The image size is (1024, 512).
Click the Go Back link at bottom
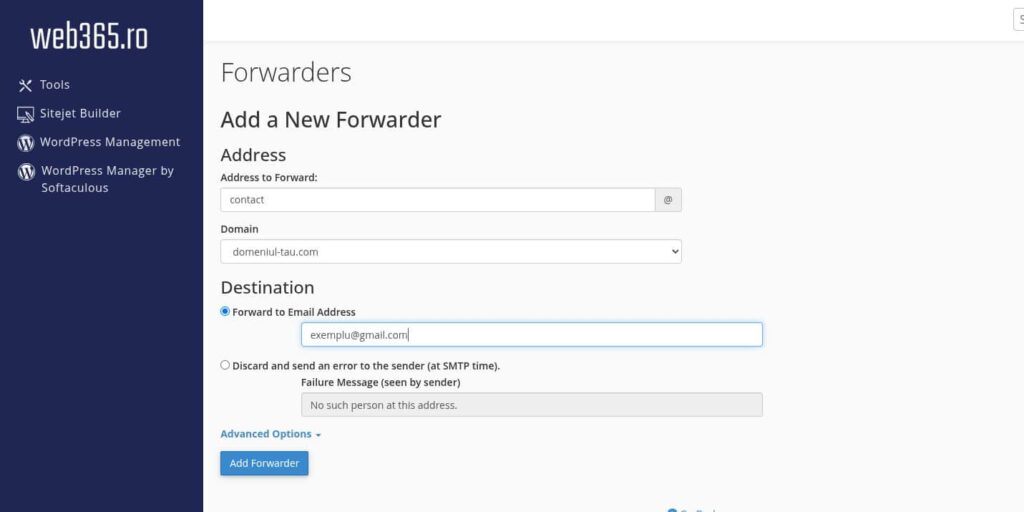(697, 509)
